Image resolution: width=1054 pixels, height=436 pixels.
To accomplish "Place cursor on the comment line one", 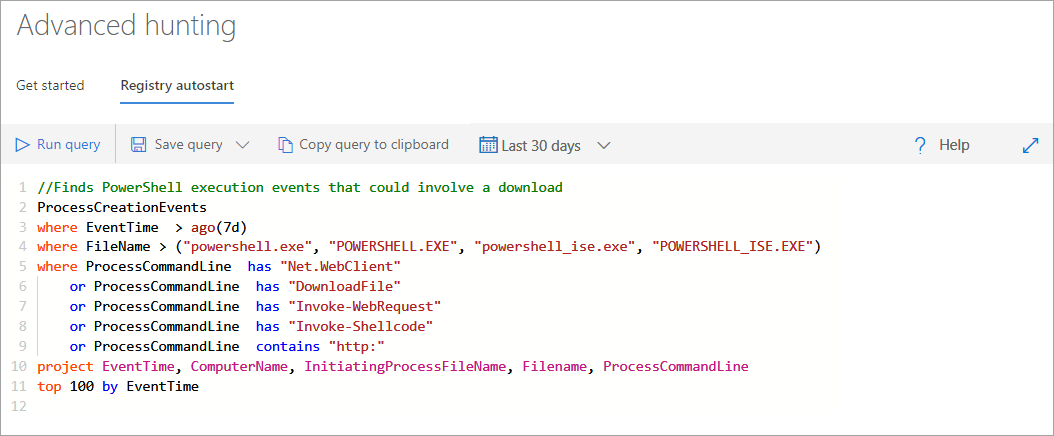I will pos(300,187).
